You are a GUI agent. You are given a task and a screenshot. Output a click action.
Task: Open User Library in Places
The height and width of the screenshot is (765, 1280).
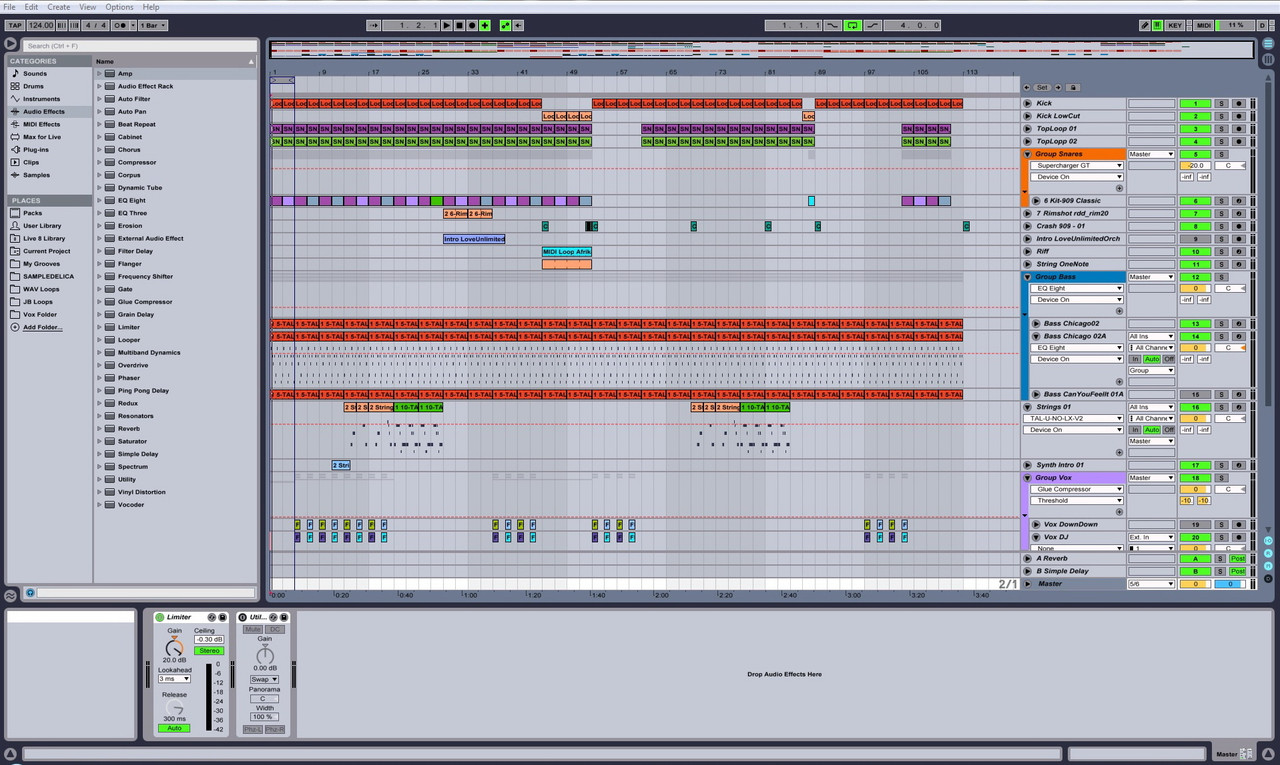coord(42,226)
